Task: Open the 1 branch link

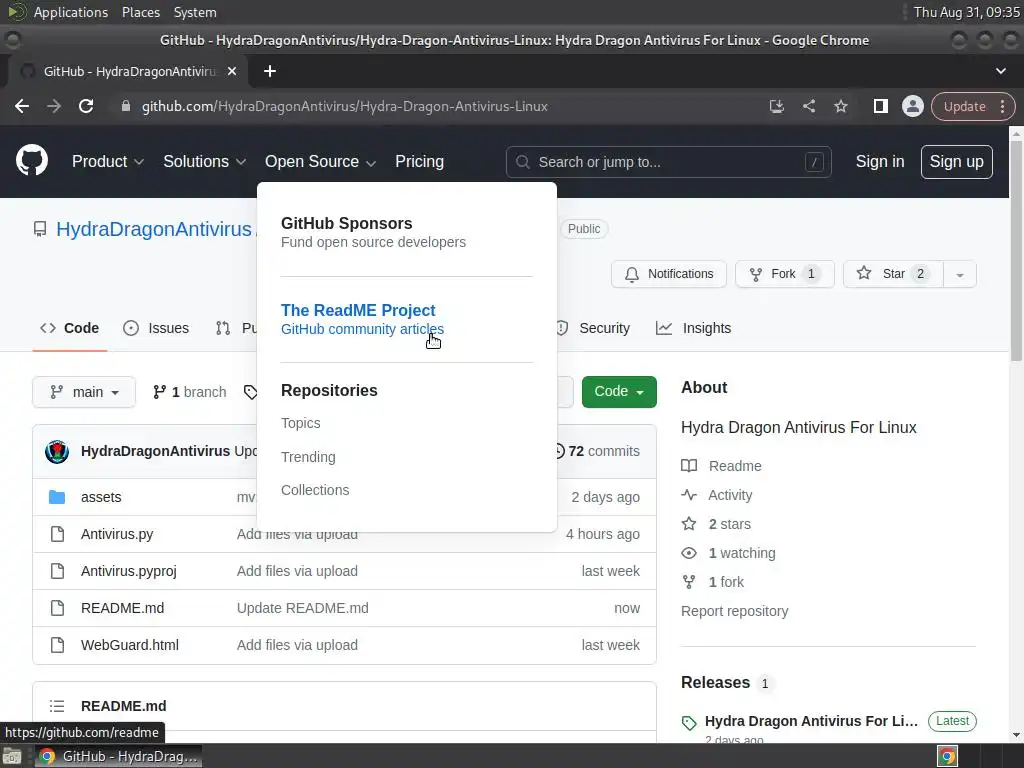Action: pyautogui.click(x=189, y=392)
